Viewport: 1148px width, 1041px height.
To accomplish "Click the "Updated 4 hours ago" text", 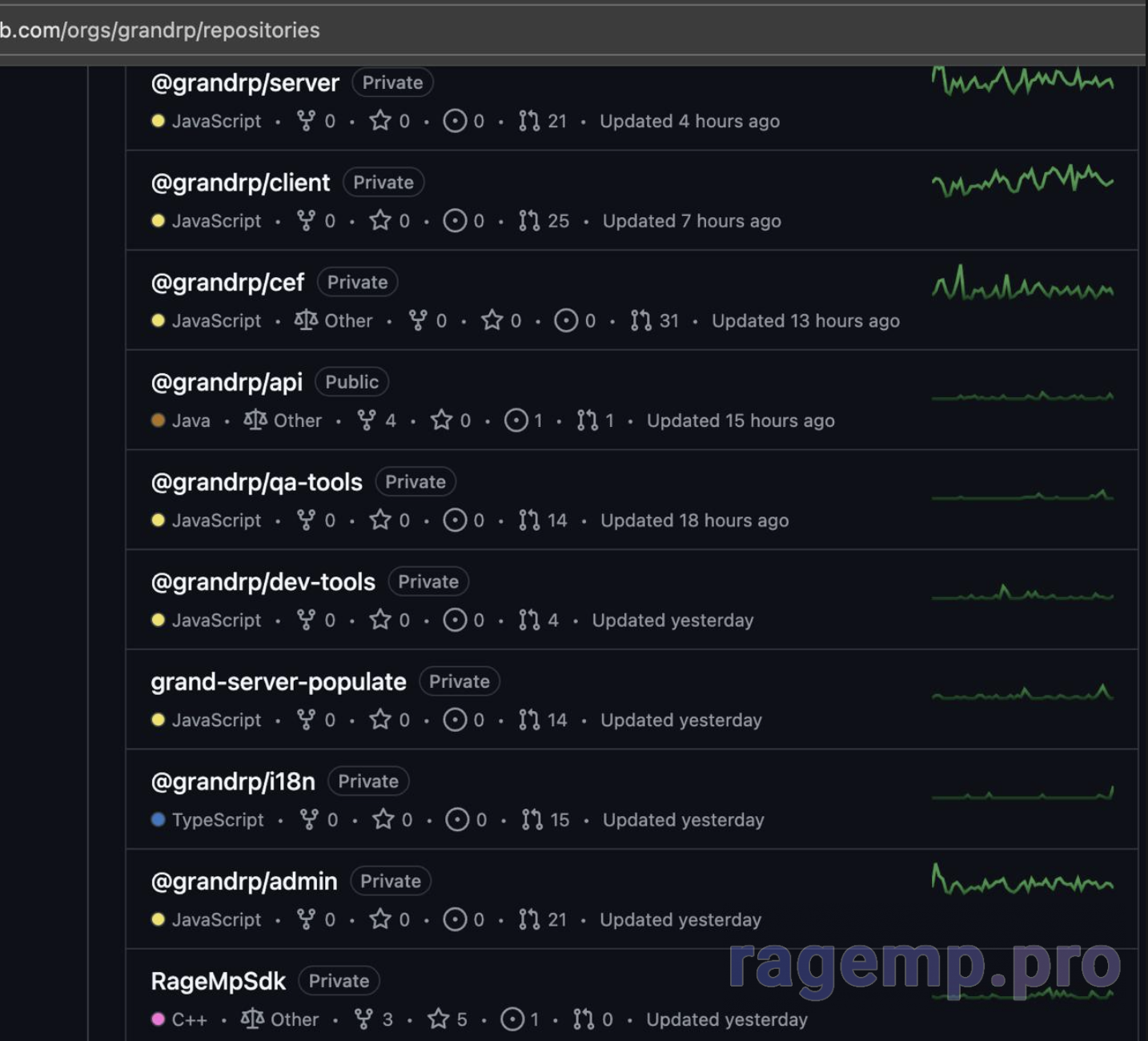I will 689,121.
